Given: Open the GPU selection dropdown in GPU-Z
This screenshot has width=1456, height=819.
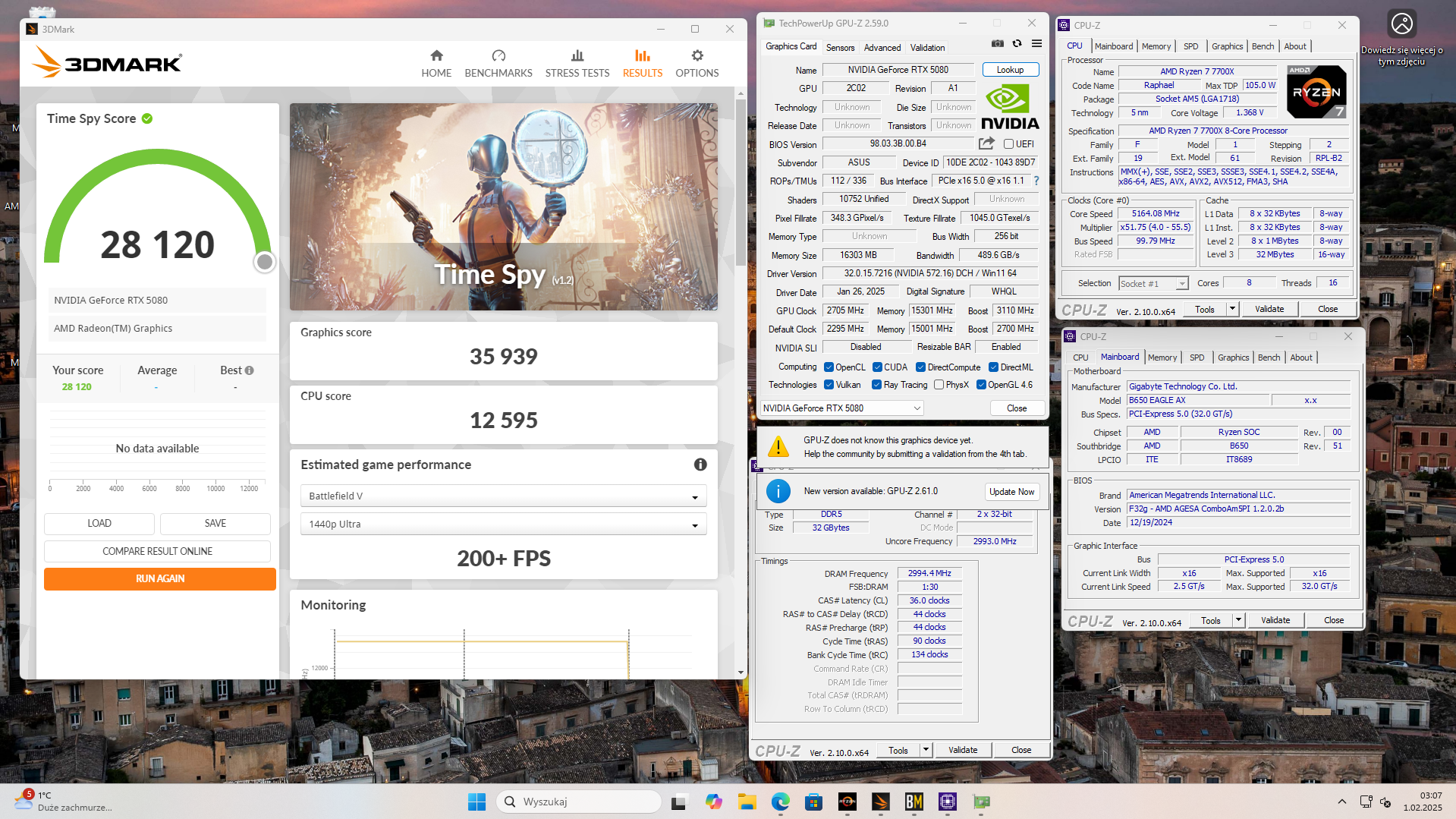Looking at the screenshot, I should tap(842, 408).
